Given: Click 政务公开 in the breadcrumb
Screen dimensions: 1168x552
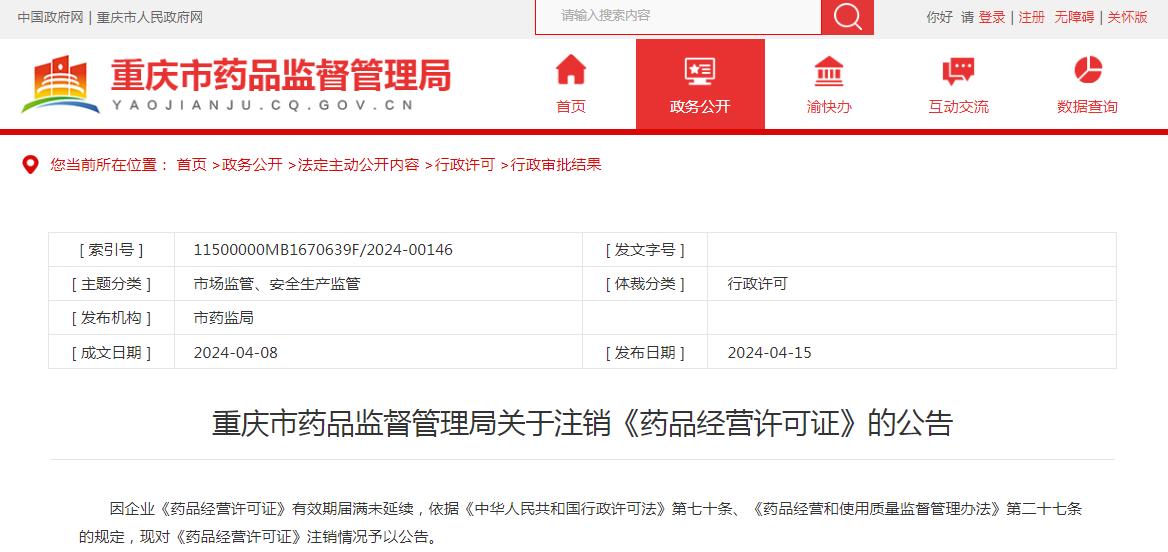Looking at the screenshot, I should (253, 165).
